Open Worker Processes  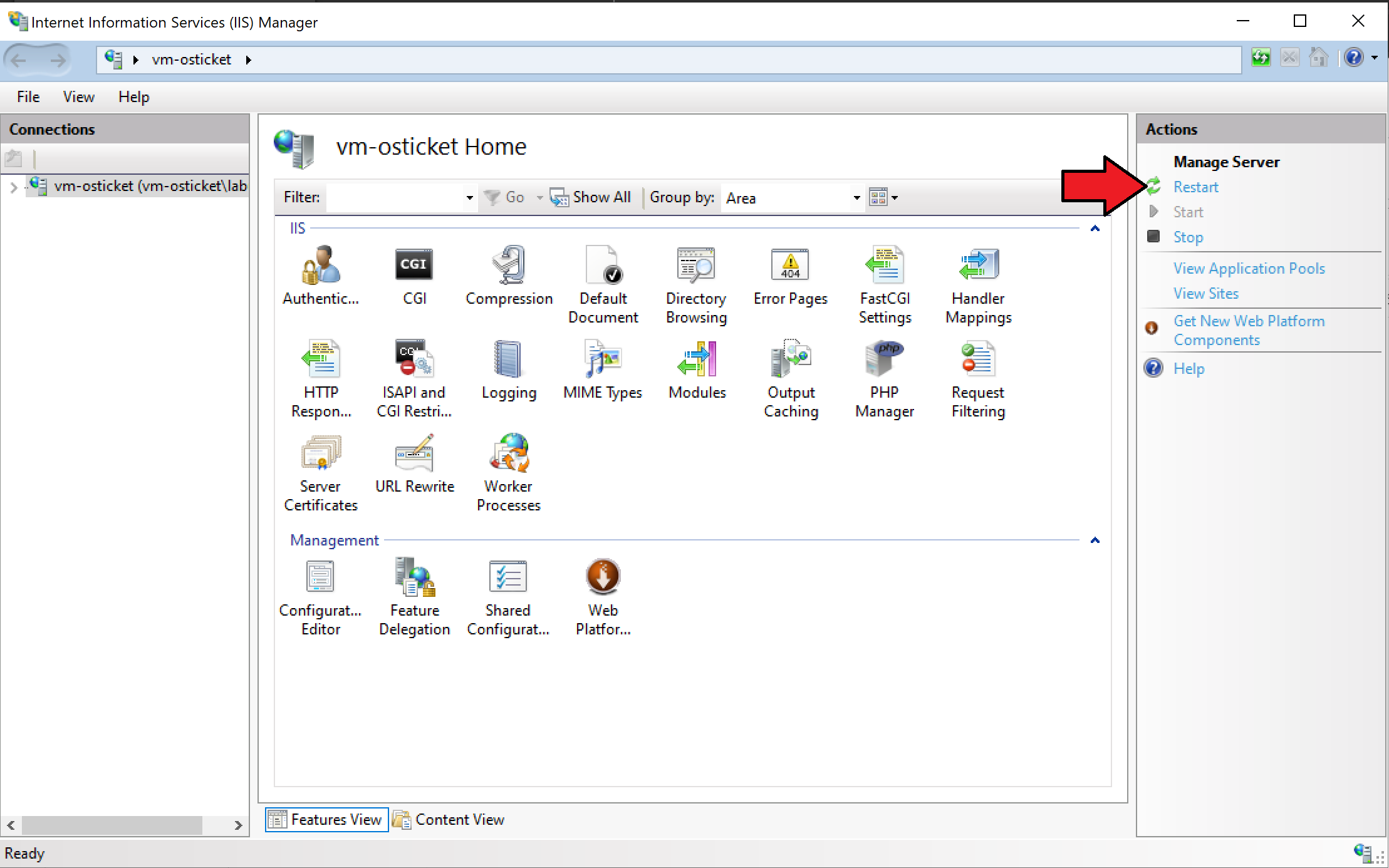coord(509,472)
